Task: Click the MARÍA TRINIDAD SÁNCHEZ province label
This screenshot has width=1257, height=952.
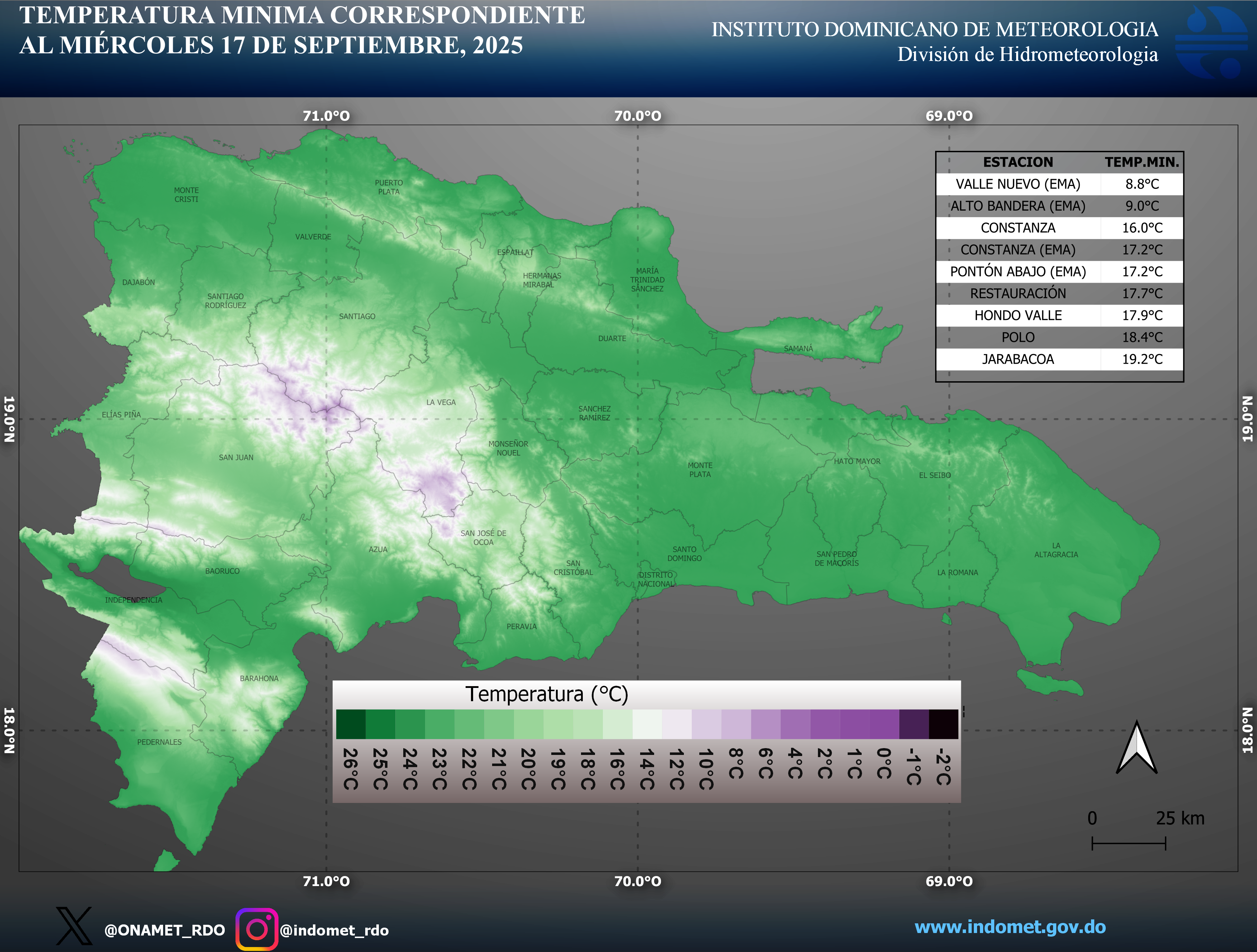Action: (647, 280)
